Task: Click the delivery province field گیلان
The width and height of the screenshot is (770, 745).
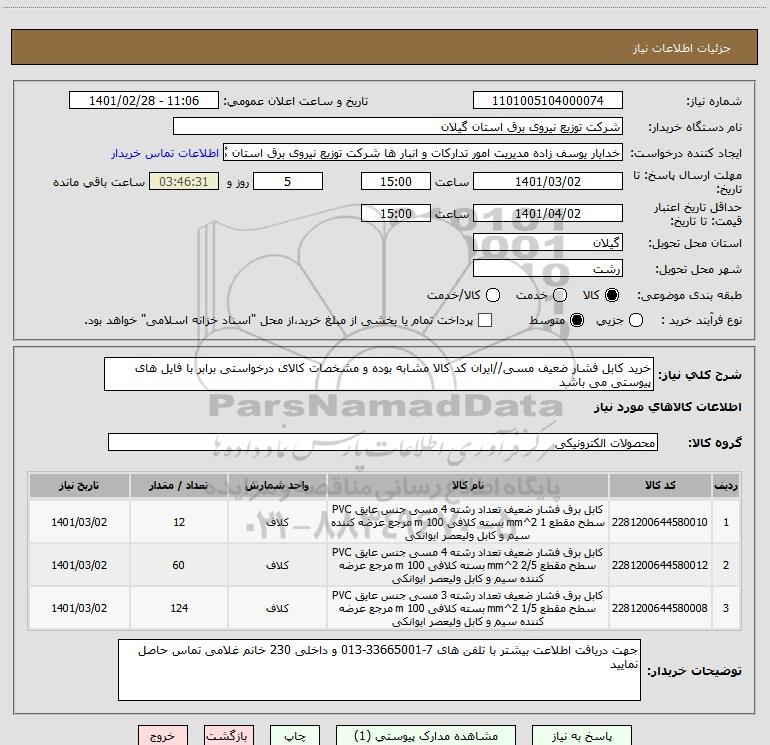Action: tap(548, 243)
